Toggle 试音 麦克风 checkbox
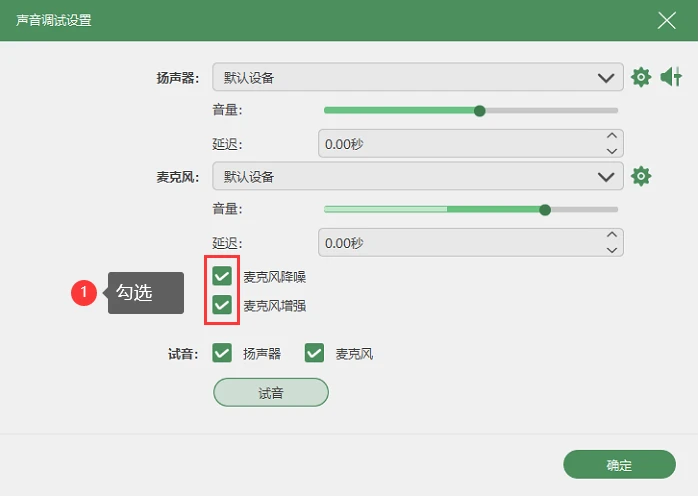The width and height of the screenshot is (699, 496). [x=314, y=353]
